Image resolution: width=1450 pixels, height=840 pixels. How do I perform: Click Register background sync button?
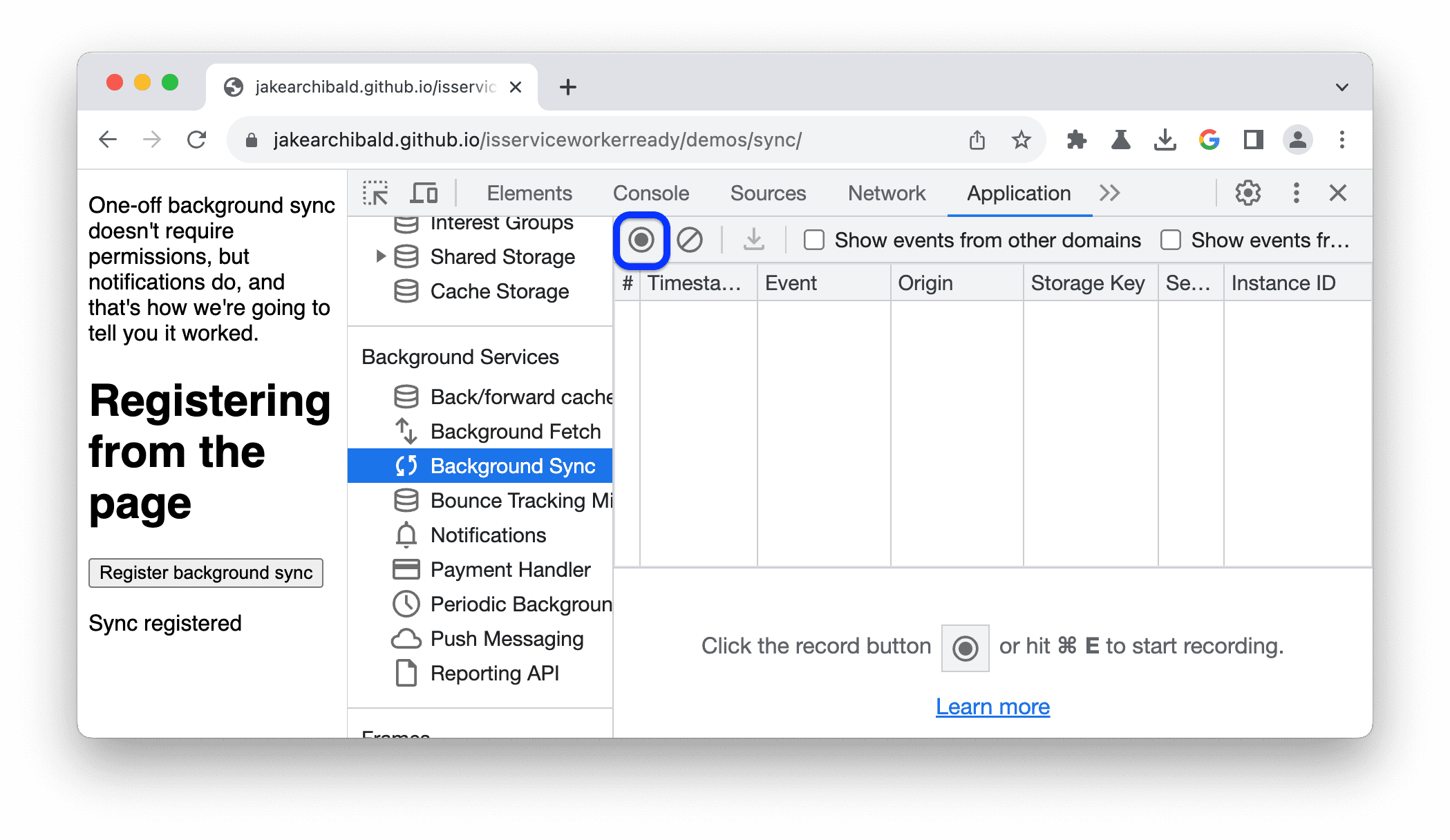206,573
